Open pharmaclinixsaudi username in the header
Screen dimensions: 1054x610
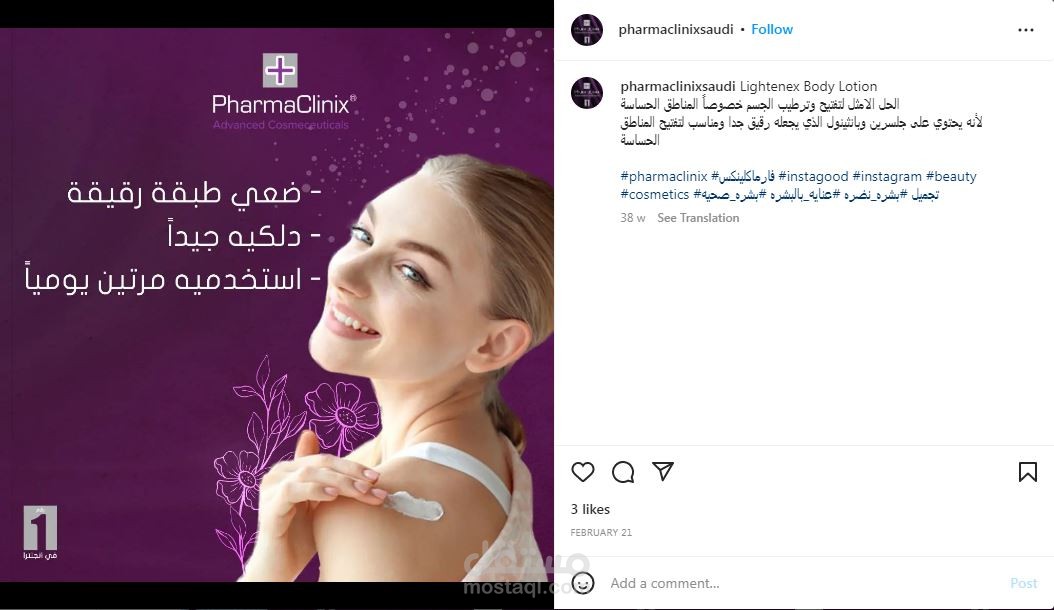coord(676,30)
